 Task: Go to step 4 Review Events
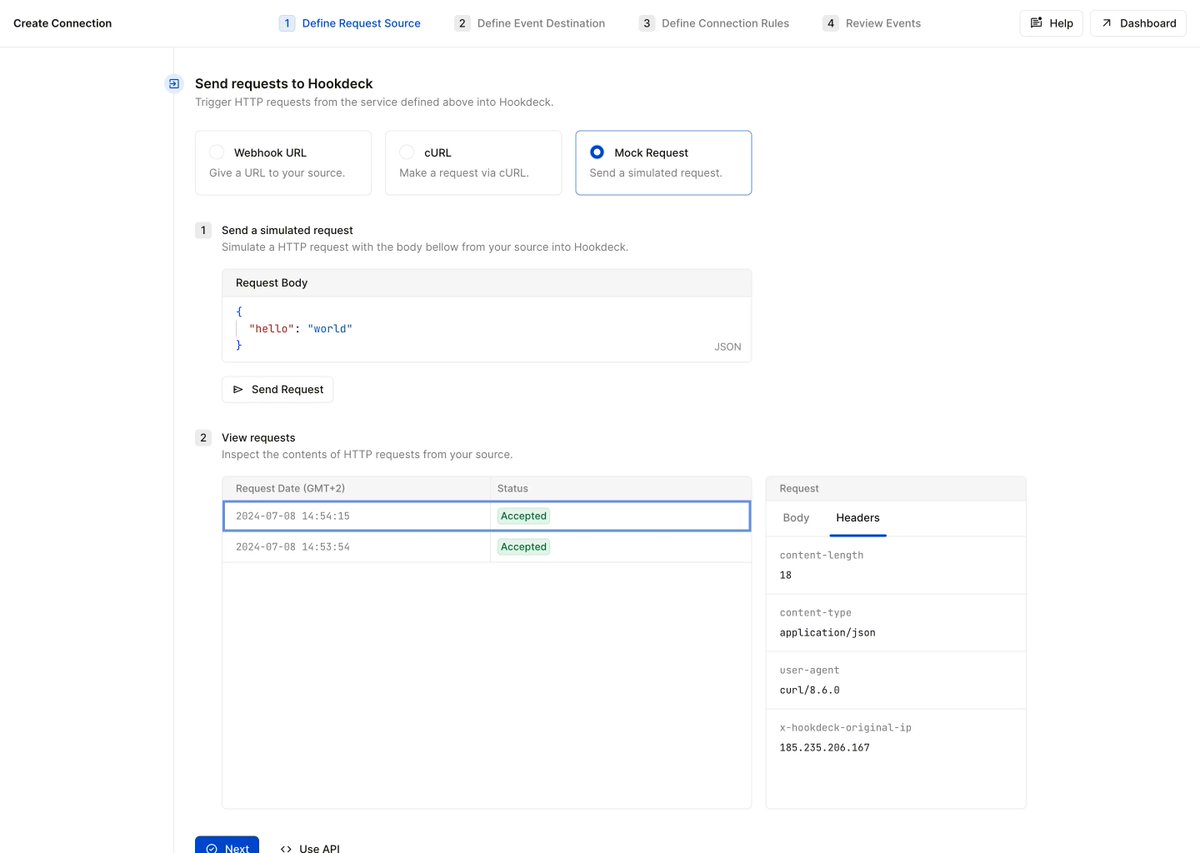point(872,23)
